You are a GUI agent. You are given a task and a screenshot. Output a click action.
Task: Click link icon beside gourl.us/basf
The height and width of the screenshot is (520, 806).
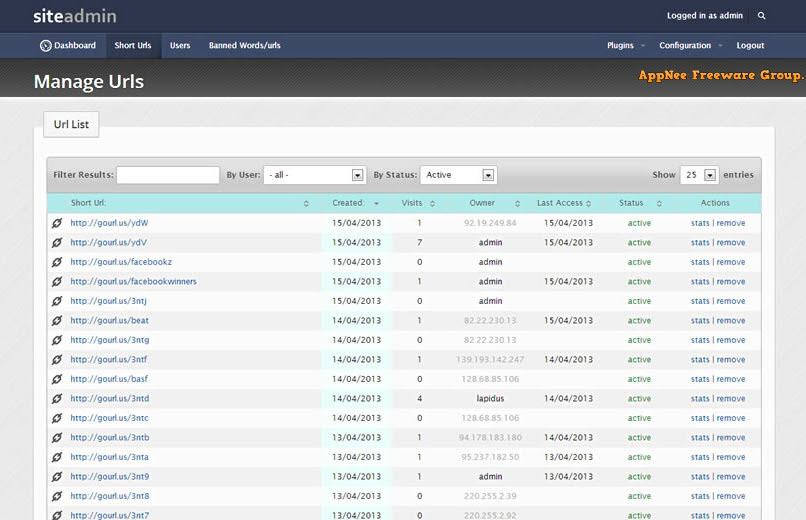tap(57, 379)
